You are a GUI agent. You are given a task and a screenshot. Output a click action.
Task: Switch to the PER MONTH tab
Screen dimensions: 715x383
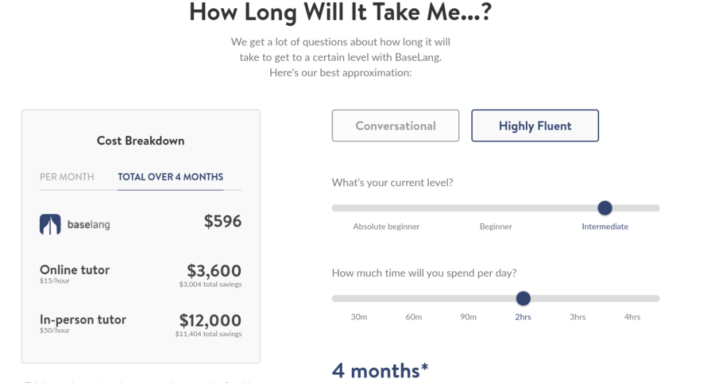(x=67, y=177)
